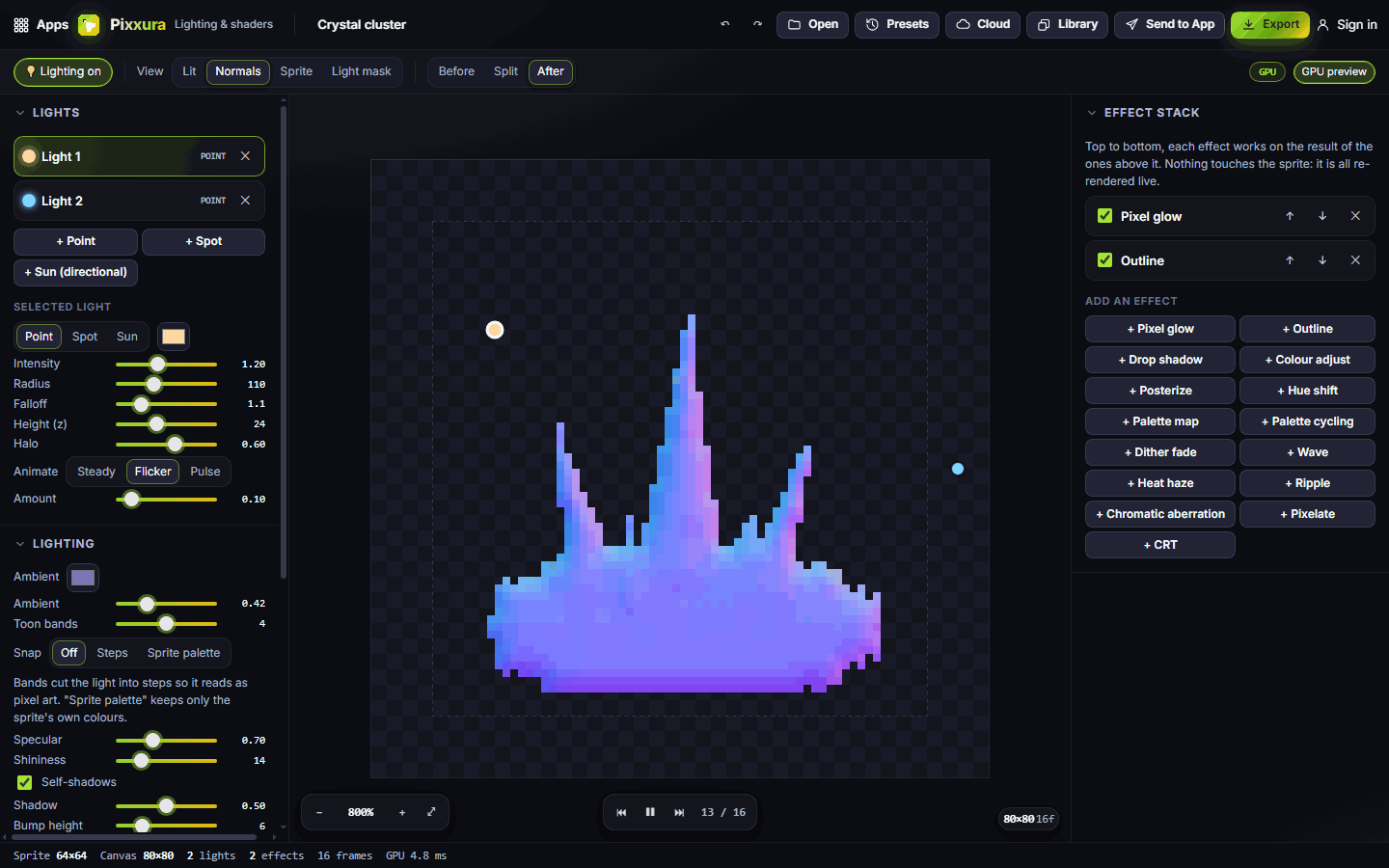Remove Light 1 with its X
This screenshot has height=868, width=1389.
pos(245,156)
